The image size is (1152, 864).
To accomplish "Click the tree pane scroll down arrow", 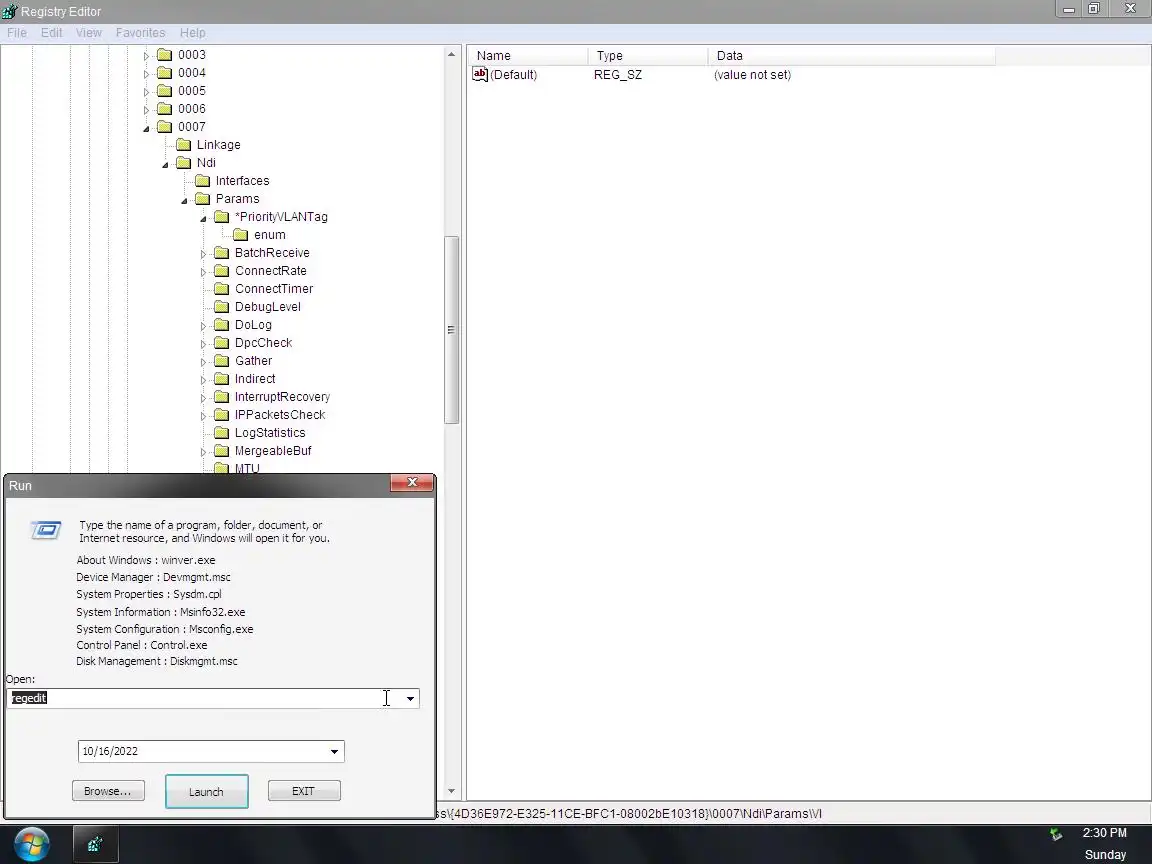I will [451, 792].
